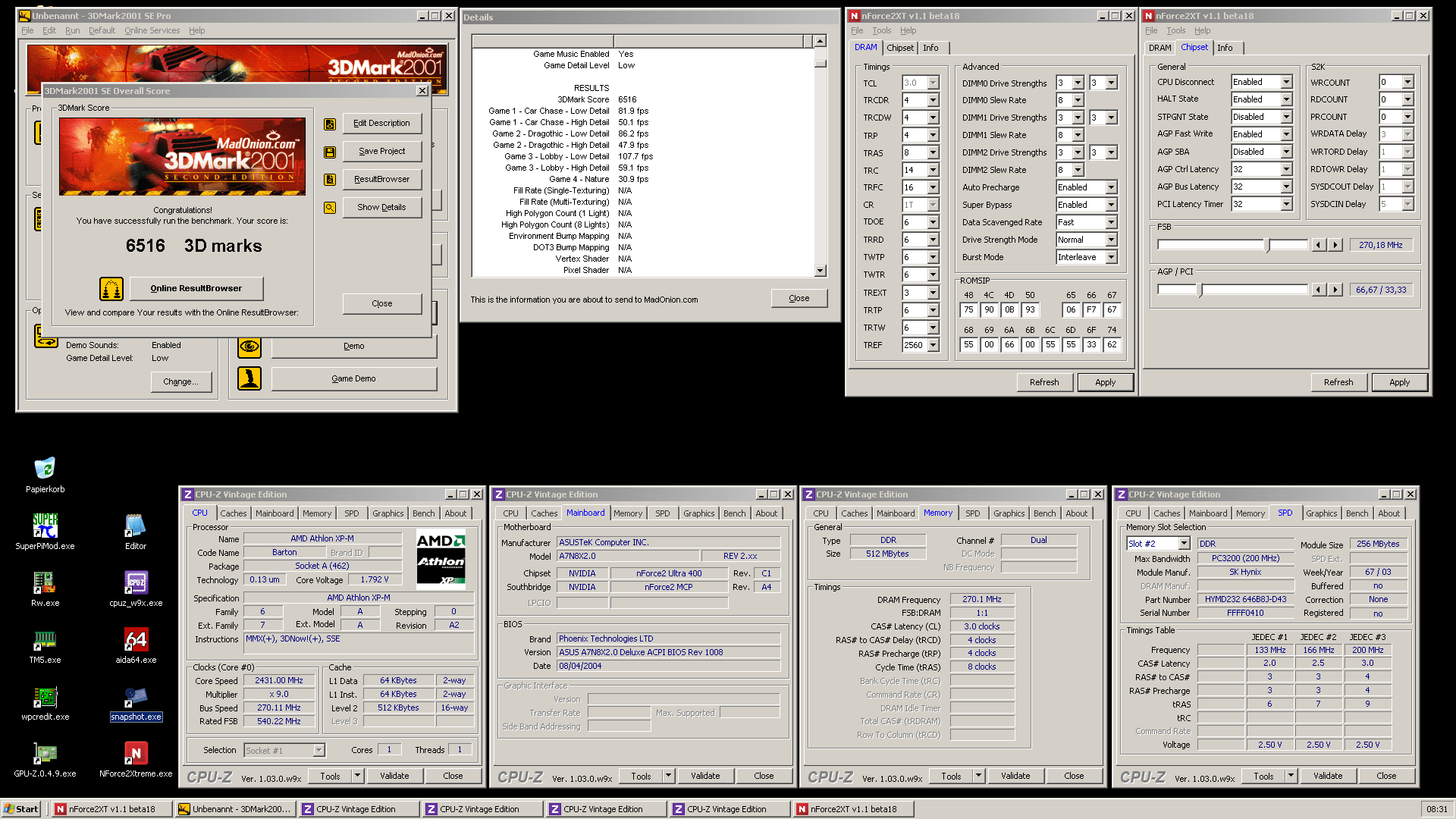Open the Slot #2 selection dropdown in CPU-Z SPD
The width and height of the screenshot is (1456, 819).
point(1184,544)
